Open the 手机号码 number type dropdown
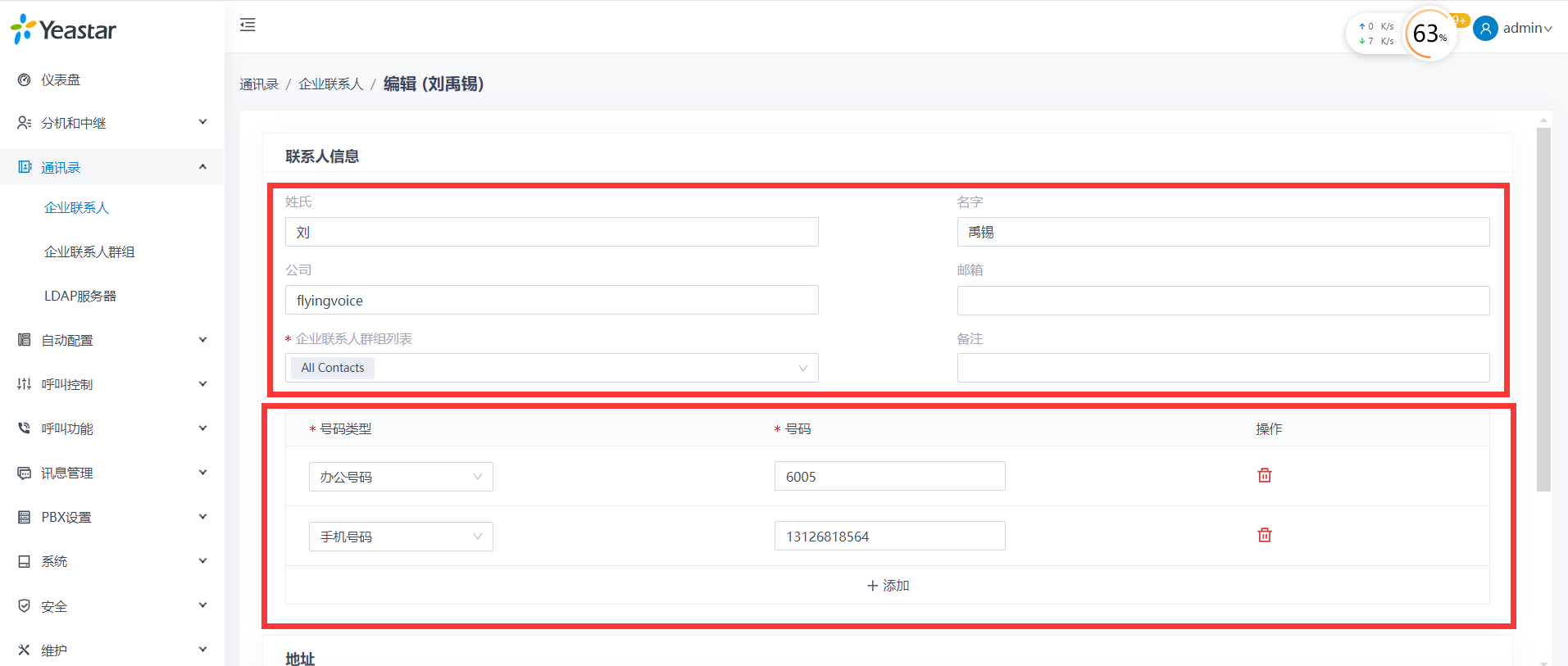 click(x=401, y=537)
